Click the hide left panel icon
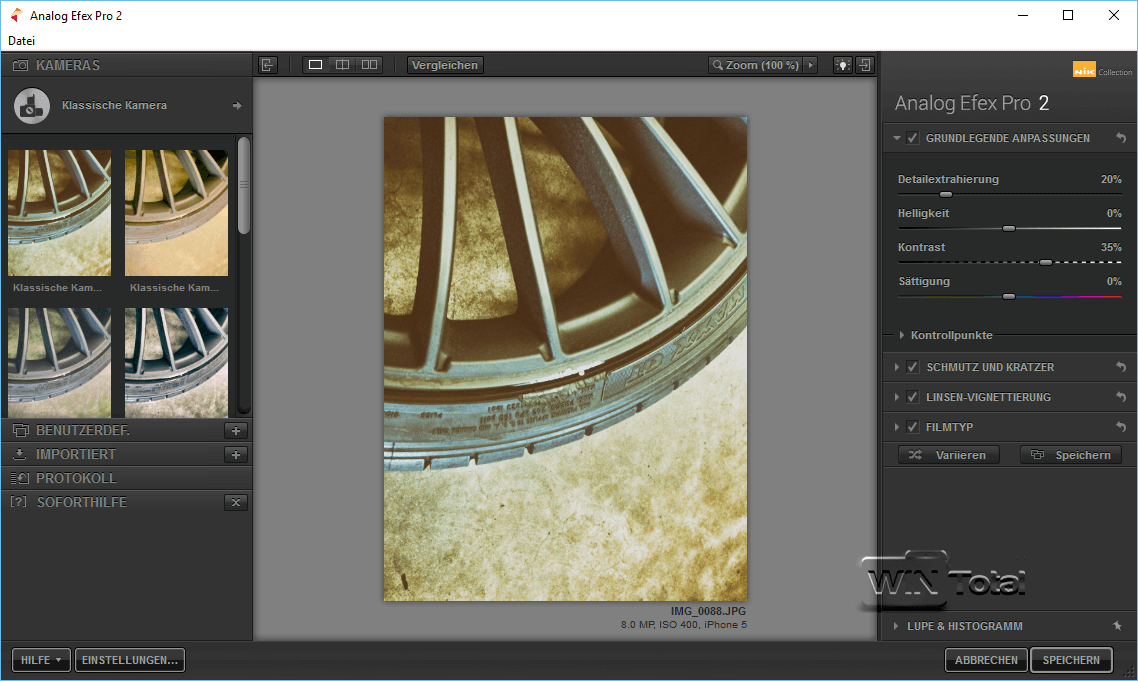This screenshot has height=681, width=1138. (x=267, y=65)
